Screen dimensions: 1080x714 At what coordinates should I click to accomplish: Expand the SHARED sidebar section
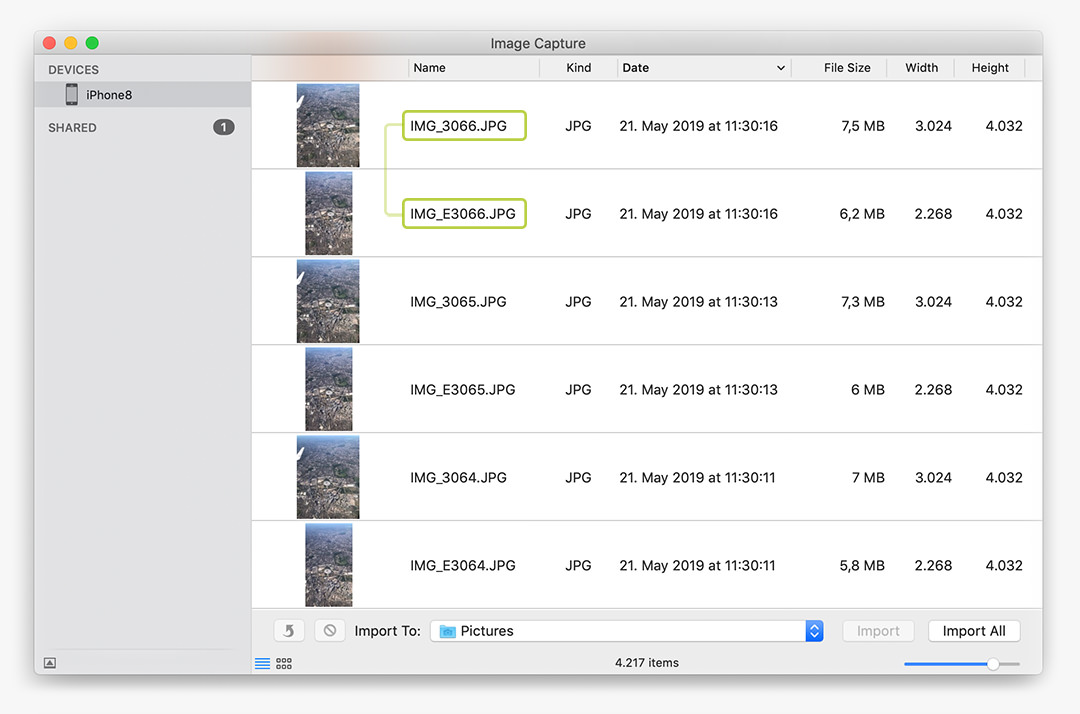coord(72,128)
